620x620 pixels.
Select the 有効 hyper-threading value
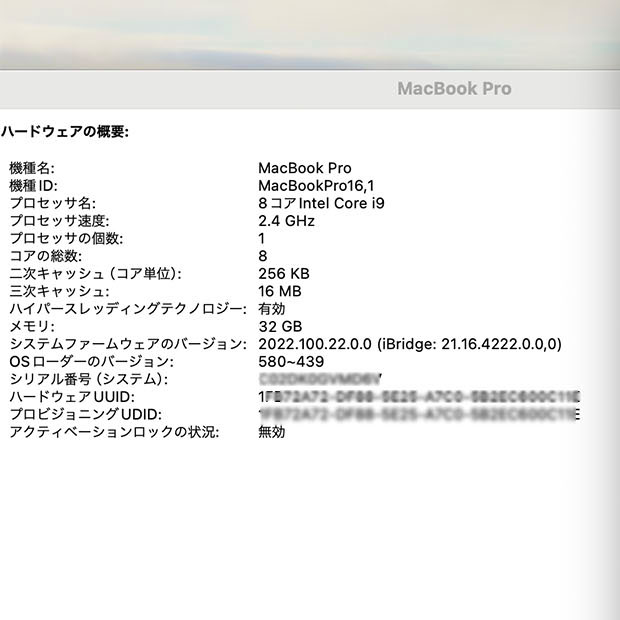[272, 309]
